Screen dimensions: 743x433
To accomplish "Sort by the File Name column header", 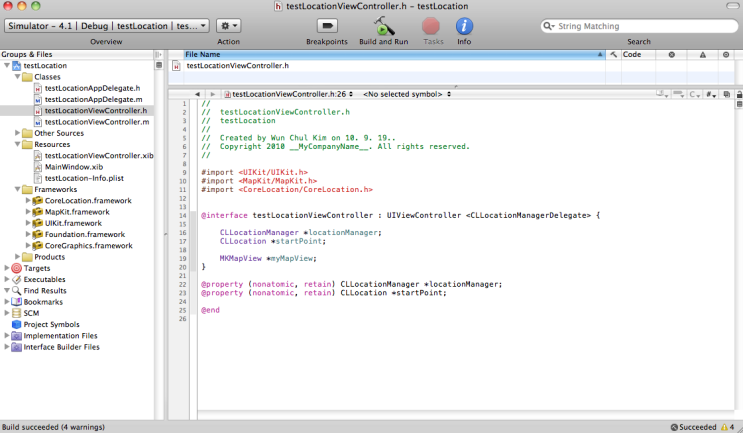I will 394,54.
